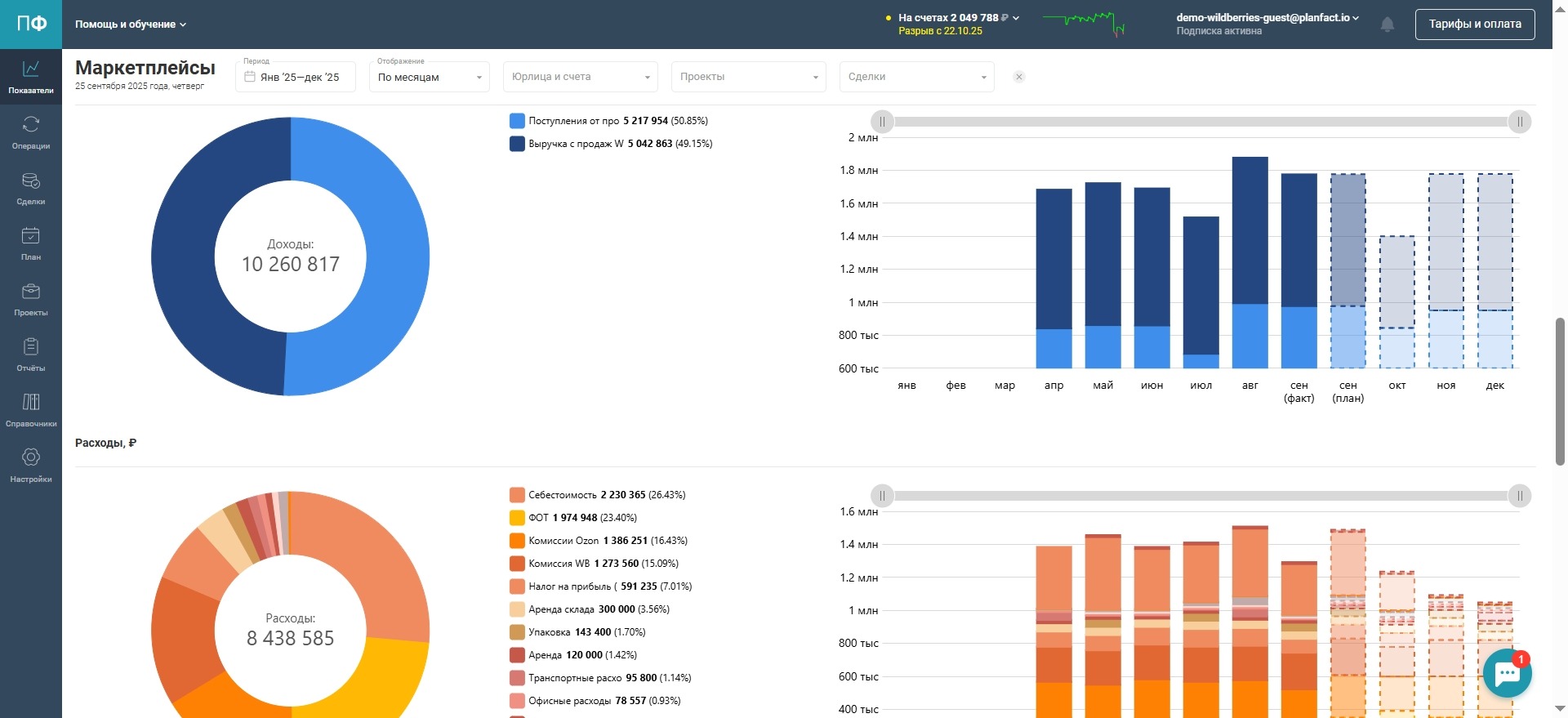Click the income chart's left range slider handle

coord(882,122)
